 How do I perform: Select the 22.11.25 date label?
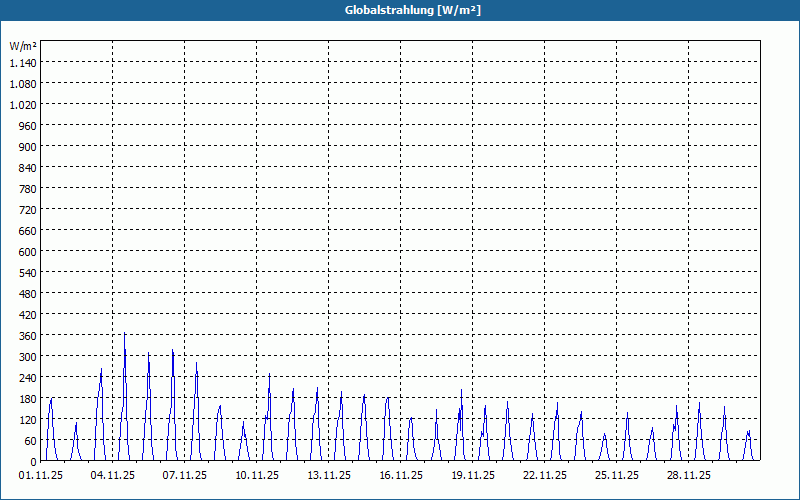pos(544,476)
